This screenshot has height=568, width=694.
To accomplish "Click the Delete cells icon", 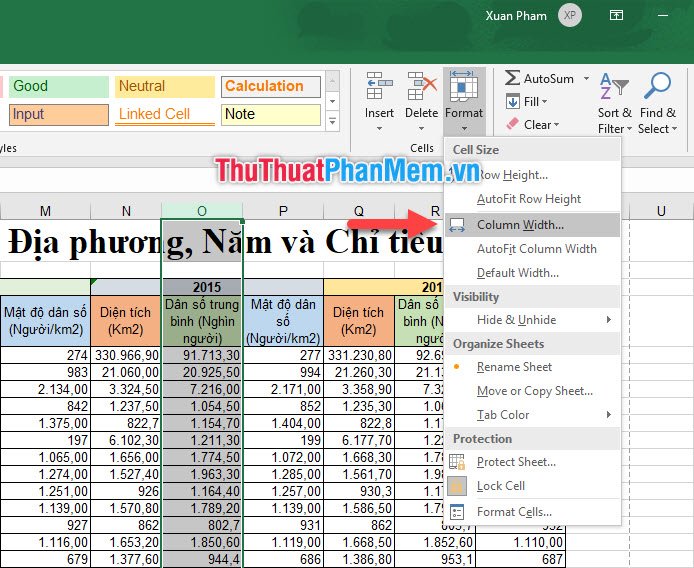I will (x=422, y=86).
